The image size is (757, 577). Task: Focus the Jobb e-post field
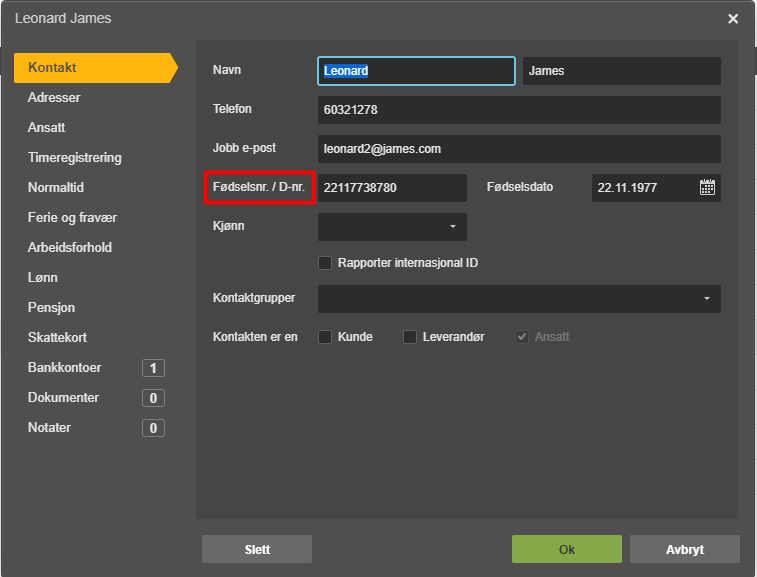(519, 149)
